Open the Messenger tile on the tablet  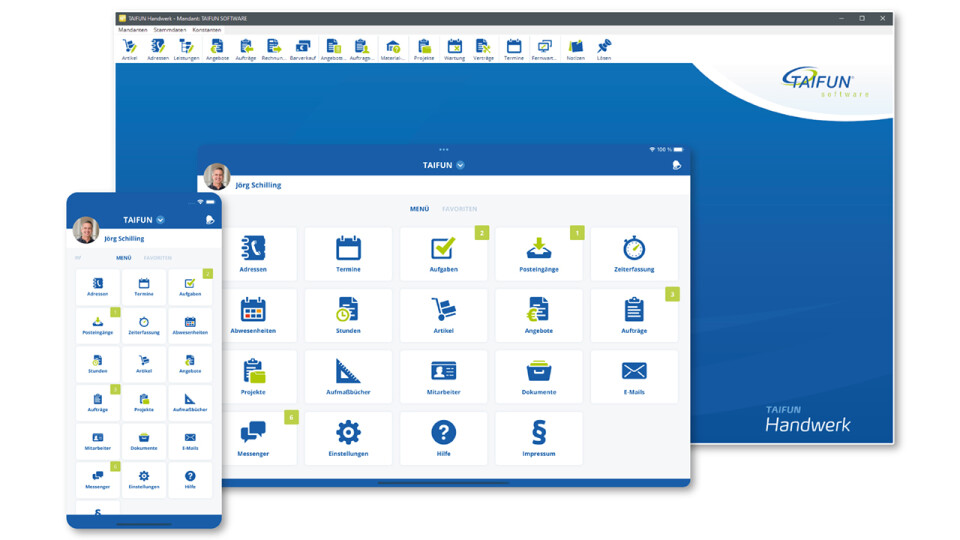pyautogui.click(x=253, y=438)
